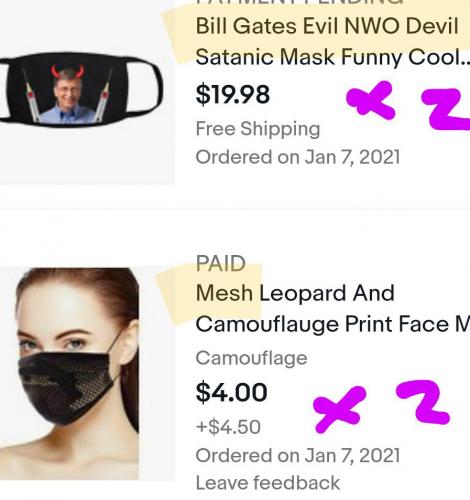Open the camouflage mesh mask model thumbnail
Image resolution: width=470 pixels, height=500 pixels.
coord(69,374)
